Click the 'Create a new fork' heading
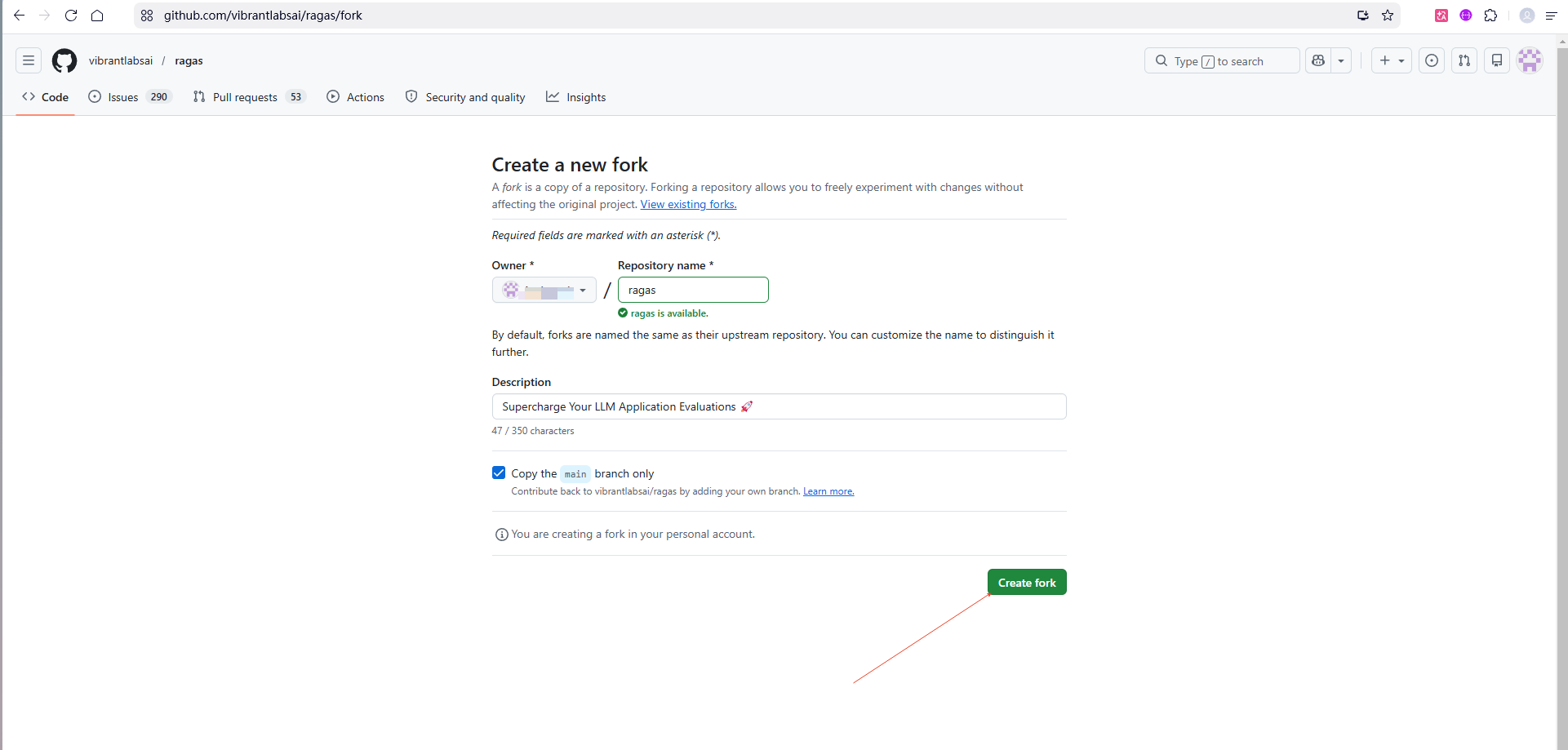The height and width of the screenshot is (750, 1568). click(570, 165)
